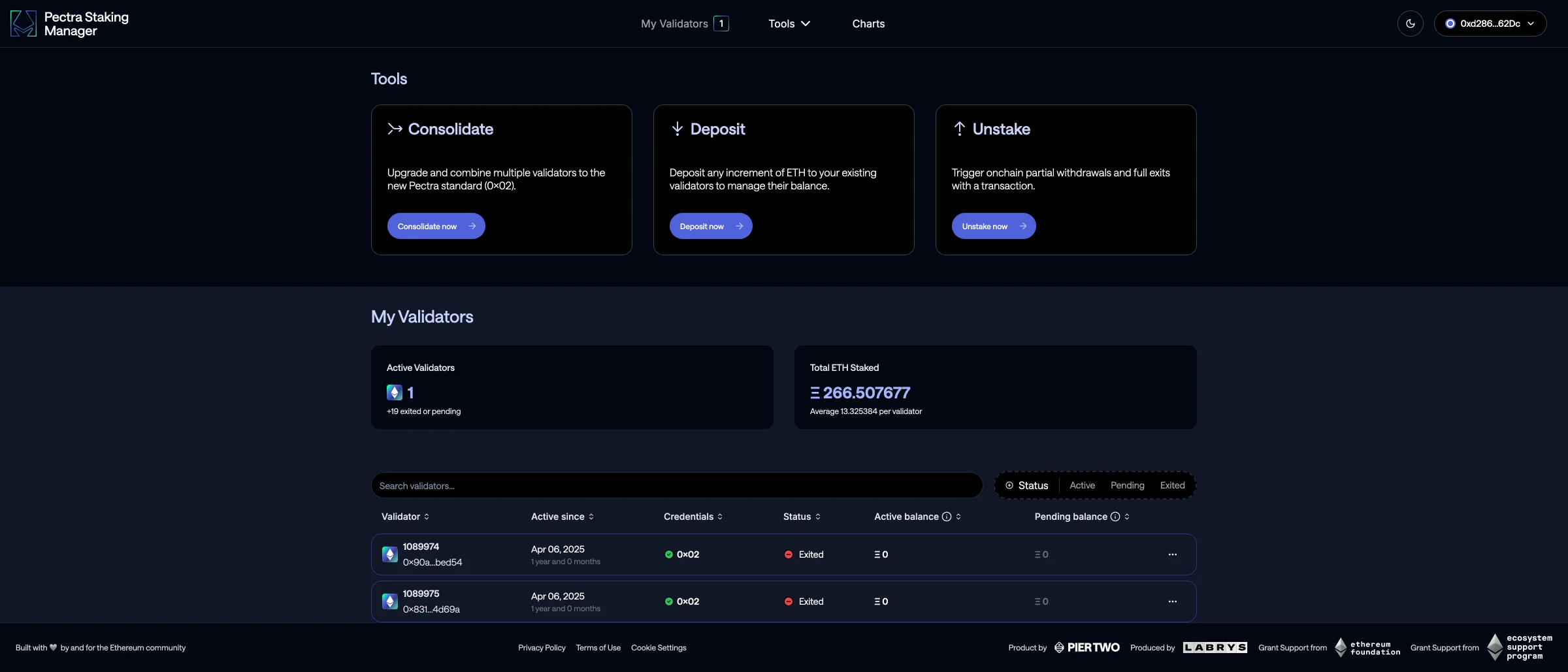This screenshot has width=1568, height=672.
Task: Toggle the Exited status filter
Action: pos(1171,485)
